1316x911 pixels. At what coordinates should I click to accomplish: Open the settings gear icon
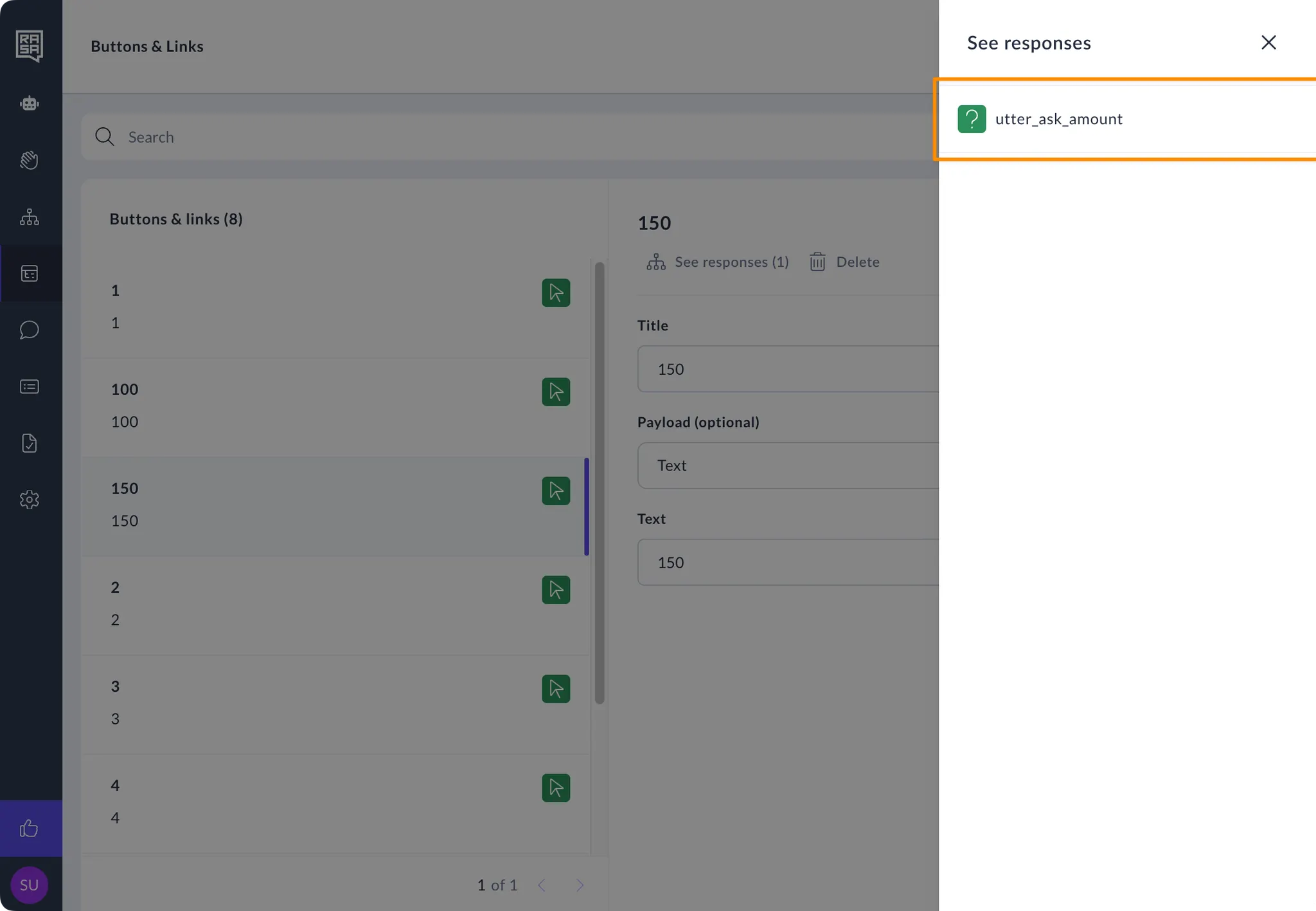[30, 500]
